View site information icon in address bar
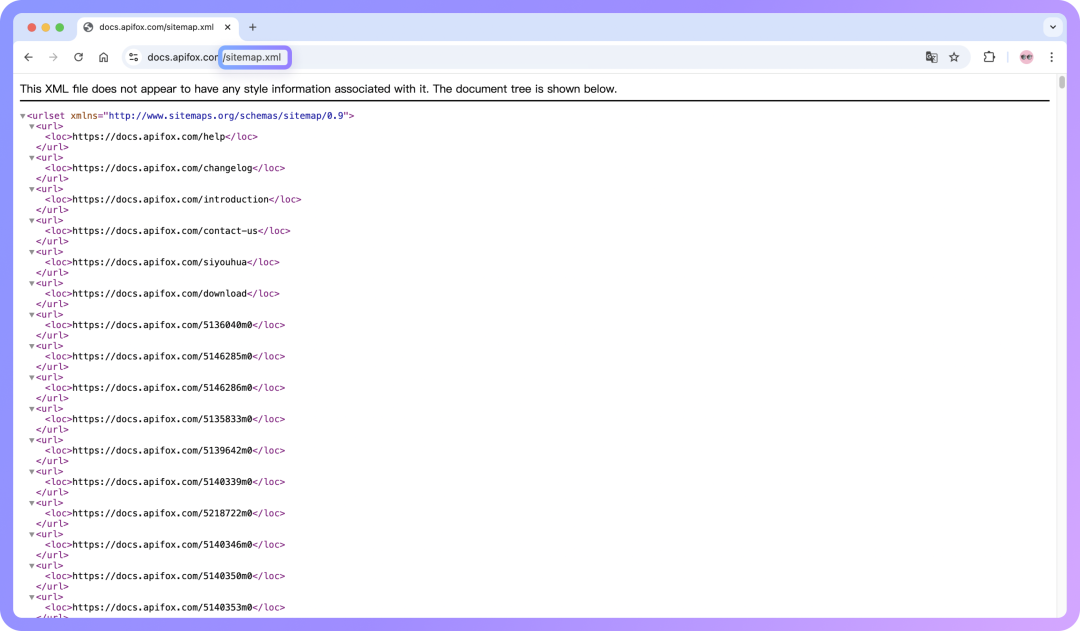 coord(134,57)
